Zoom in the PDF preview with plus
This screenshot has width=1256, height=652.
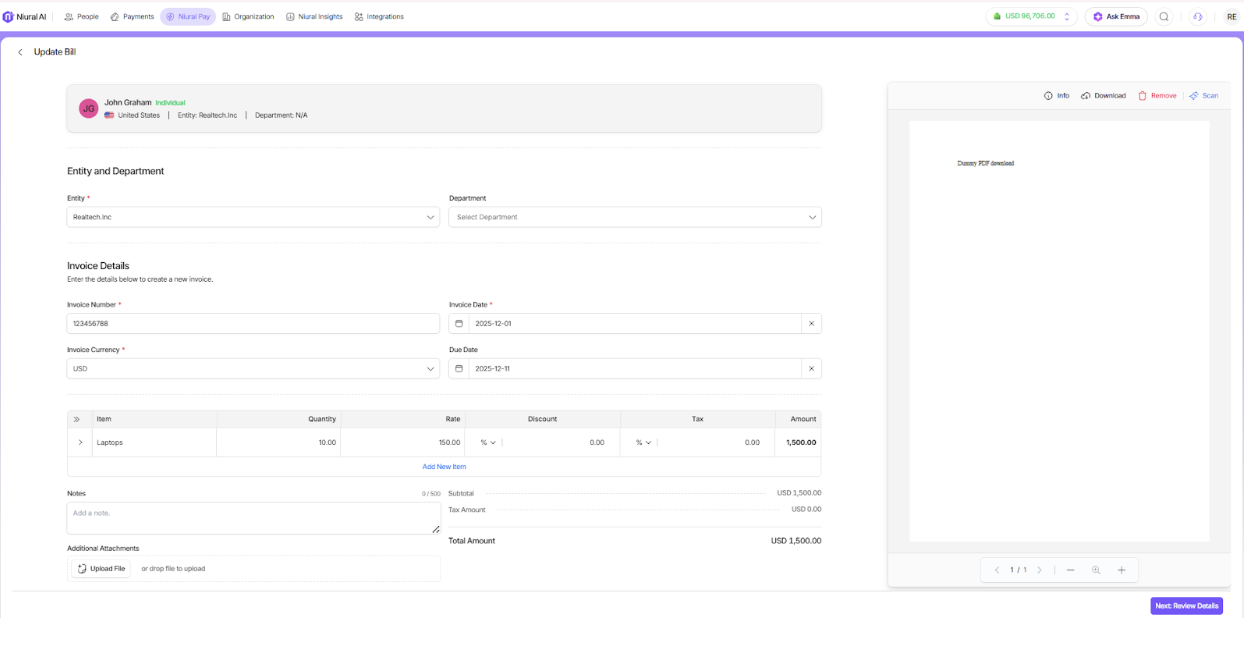tap(1121, 570)
